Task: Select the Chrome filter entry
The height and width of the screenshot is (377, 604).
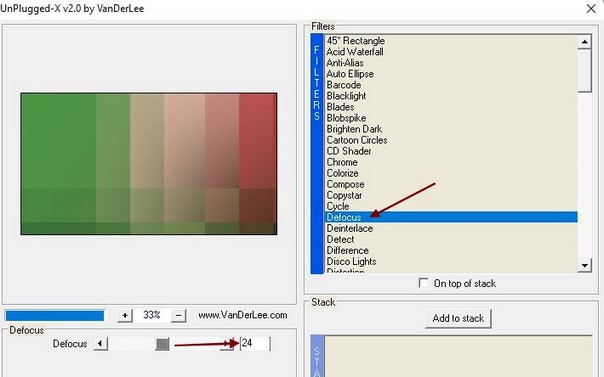Action: [342, 162]
